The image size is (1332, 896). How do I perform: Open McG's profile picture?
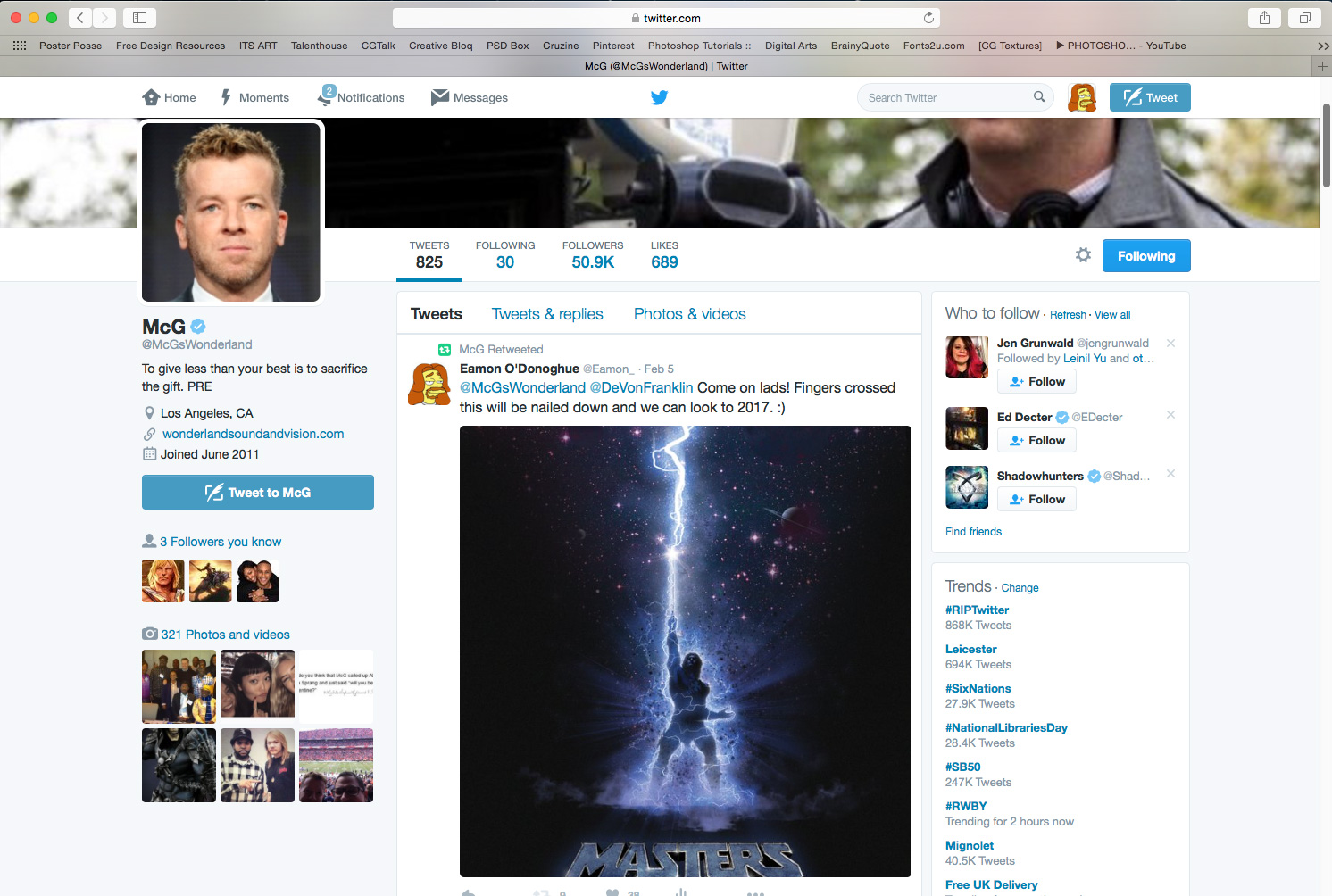[231, 212]
